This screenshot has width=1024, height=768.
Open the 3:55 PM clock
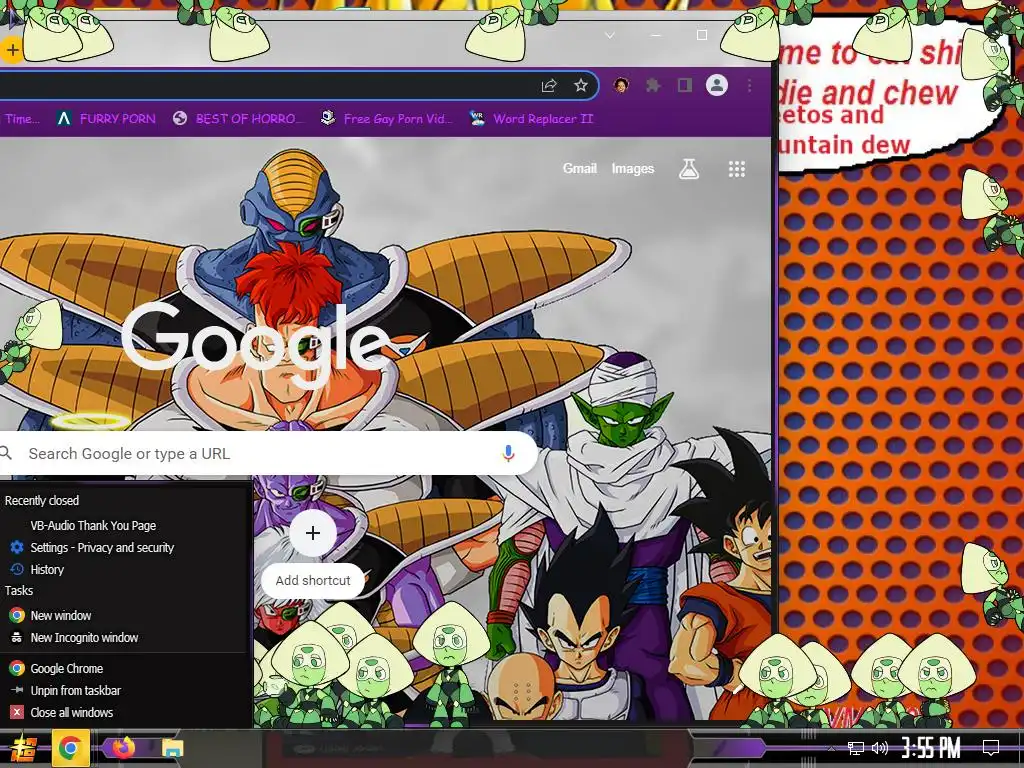pyautogui.click(x=931, y=748)
